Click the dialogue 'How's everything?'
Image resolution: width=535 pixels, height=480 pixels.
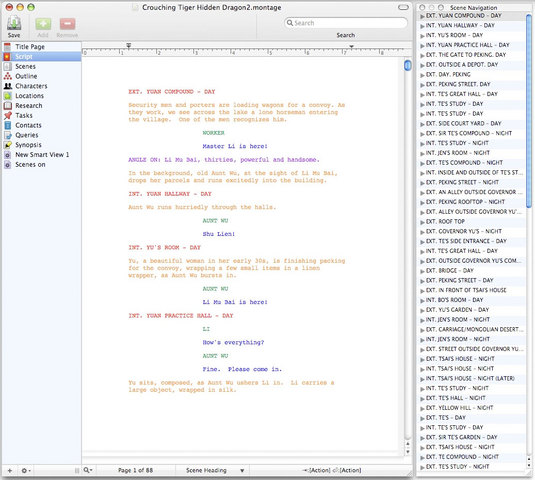point(233,343)
